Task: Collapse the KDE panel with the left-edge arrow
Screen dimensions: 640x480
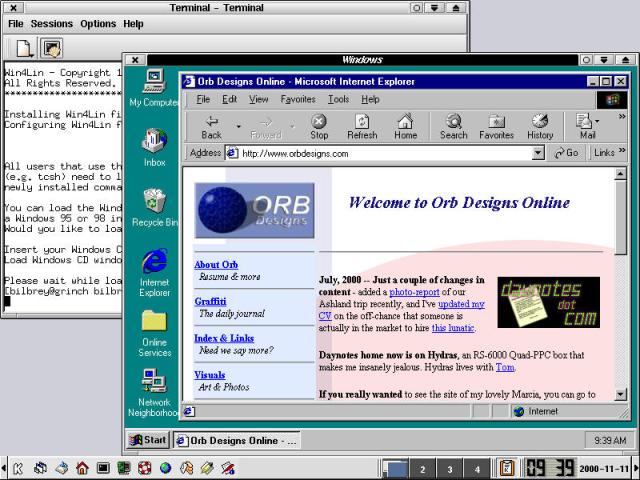Action: [3, 468]
